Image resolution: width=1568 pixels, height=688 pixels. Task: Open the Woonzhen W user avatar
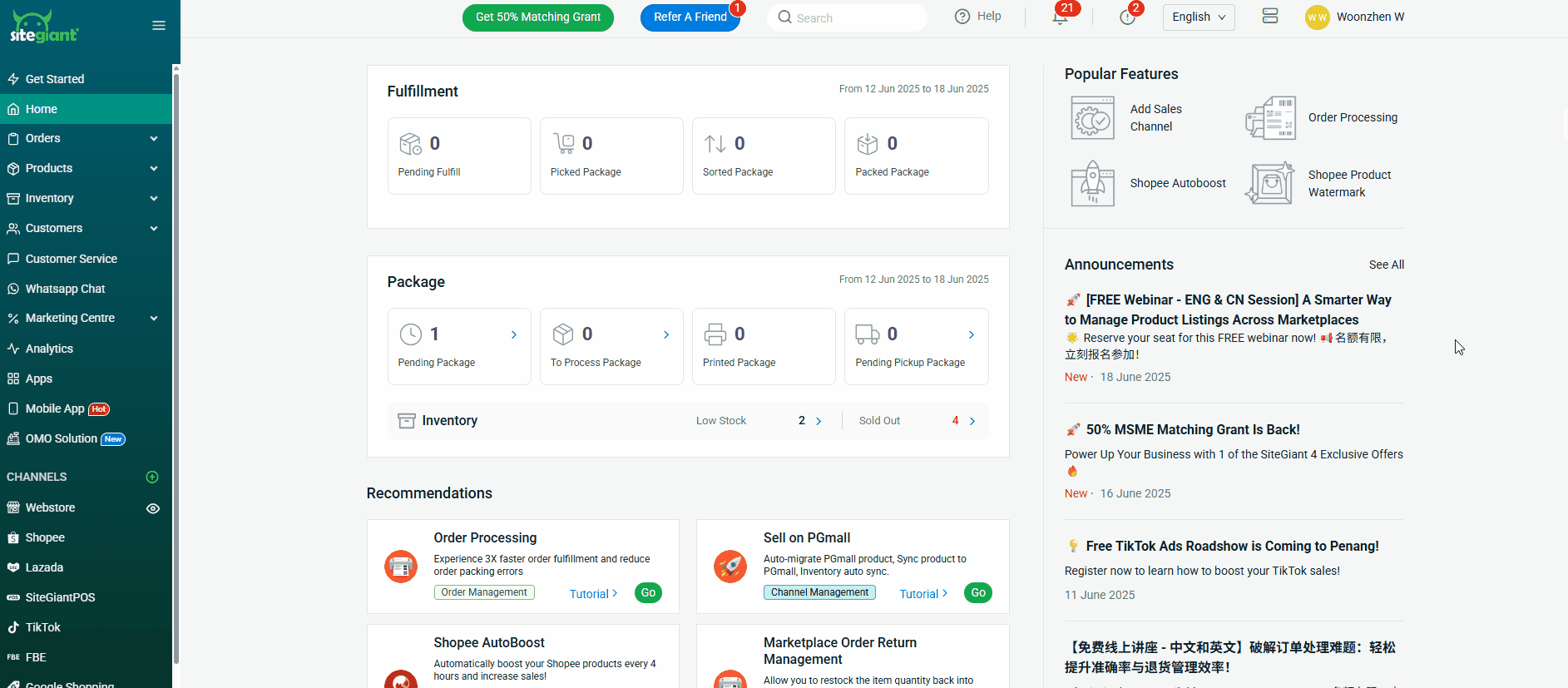(1318, 17)
